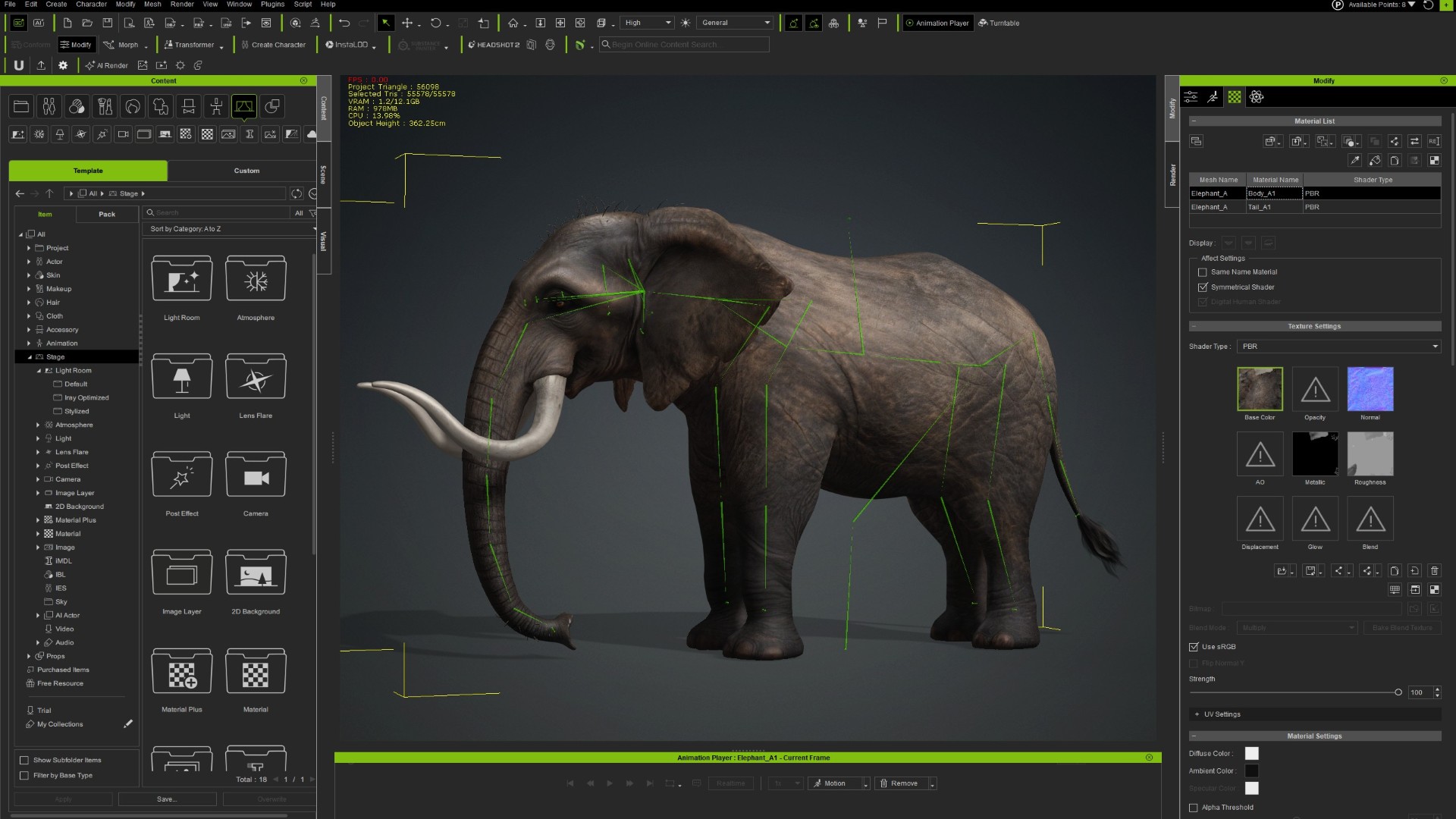Enable the Alpha Threshold checkbox

[1194, 808]
